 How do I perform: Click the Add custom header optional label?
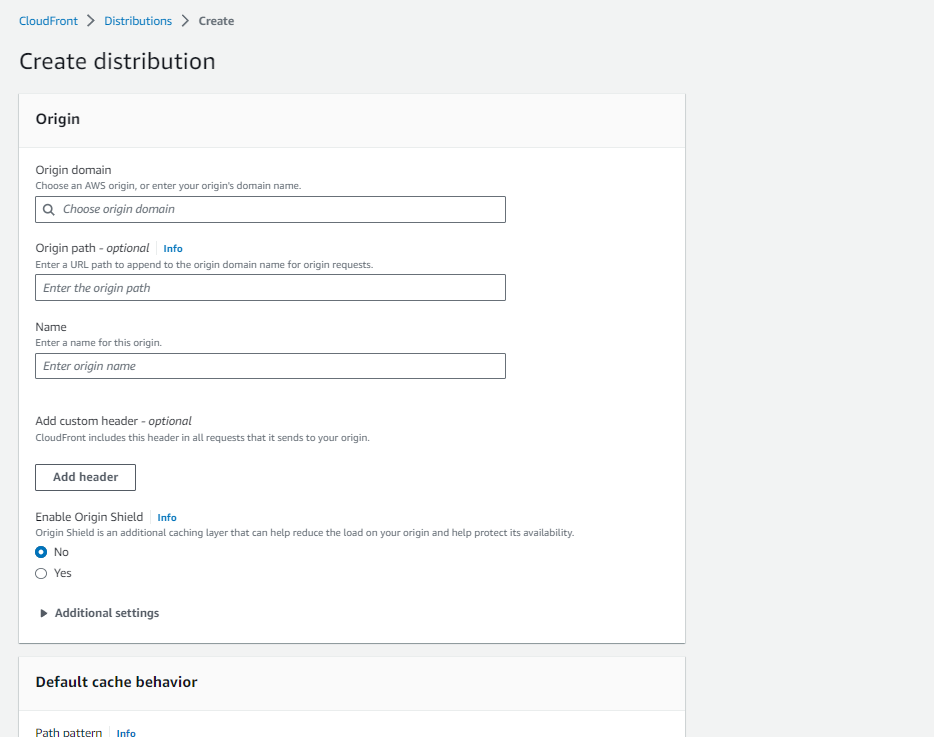[x=113, y=421]
